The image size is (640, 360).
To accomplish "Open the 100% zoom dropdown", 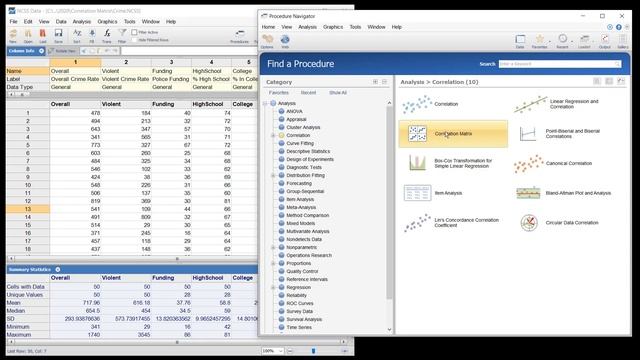I will pos(272,351).
